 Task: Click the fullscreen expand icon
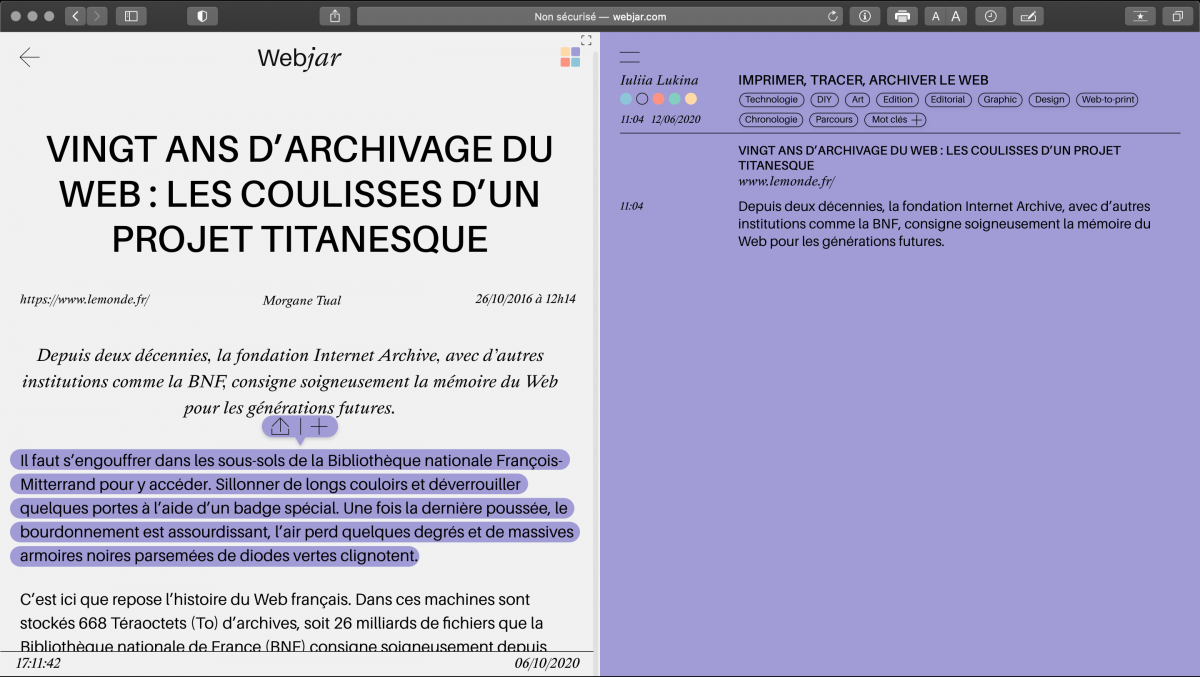(586, 41)
